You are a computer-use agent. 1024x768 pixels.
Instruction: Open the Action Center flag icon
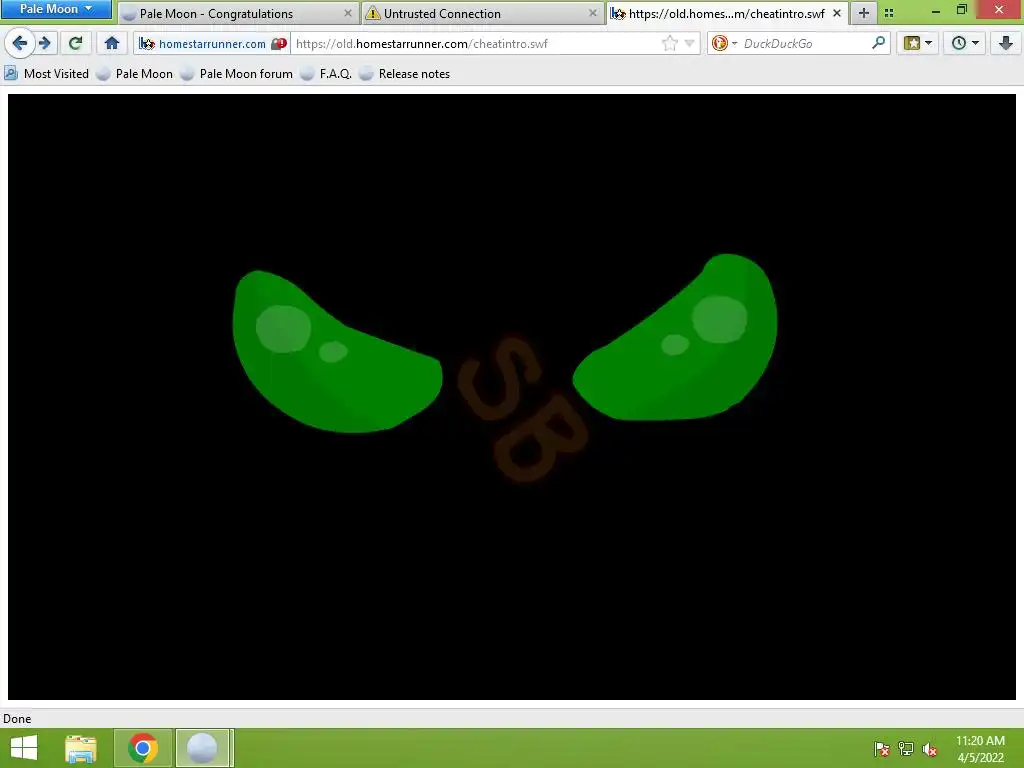tap(881, 750)
